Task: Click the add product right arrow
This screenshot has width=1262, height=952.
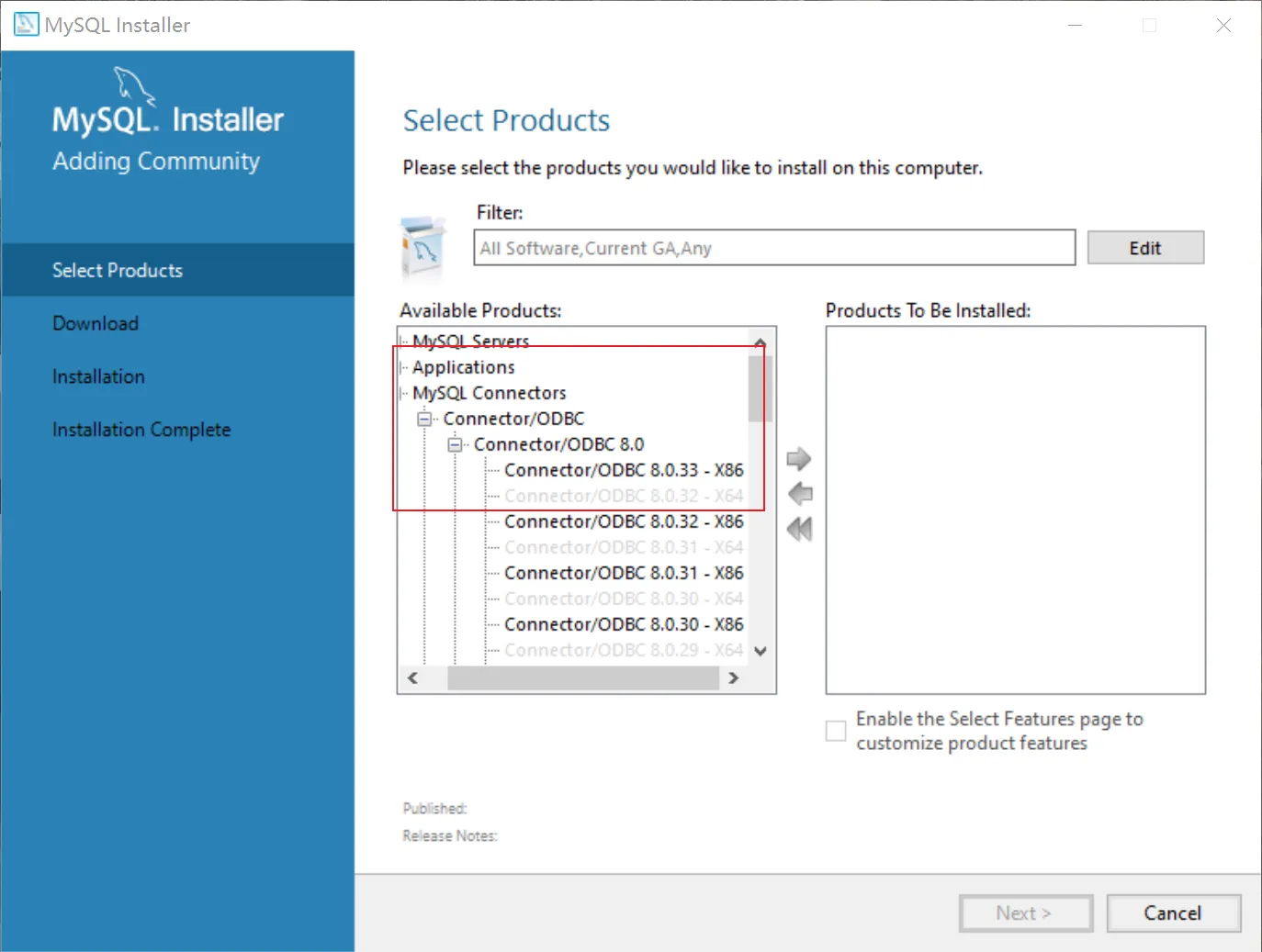Action: point(799,458)
